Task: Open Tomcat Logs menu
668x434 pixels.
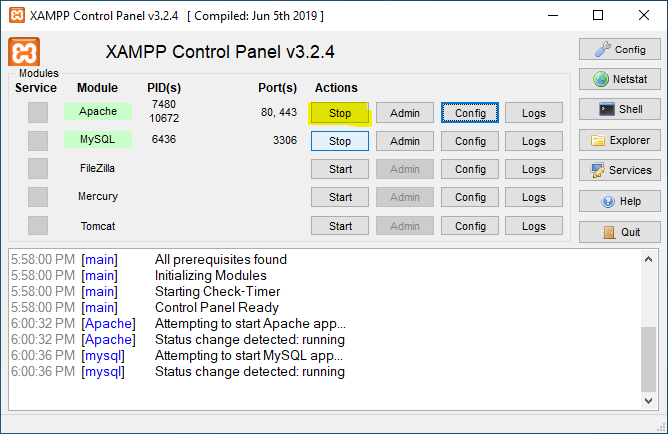Action: (x=534, y=226)
